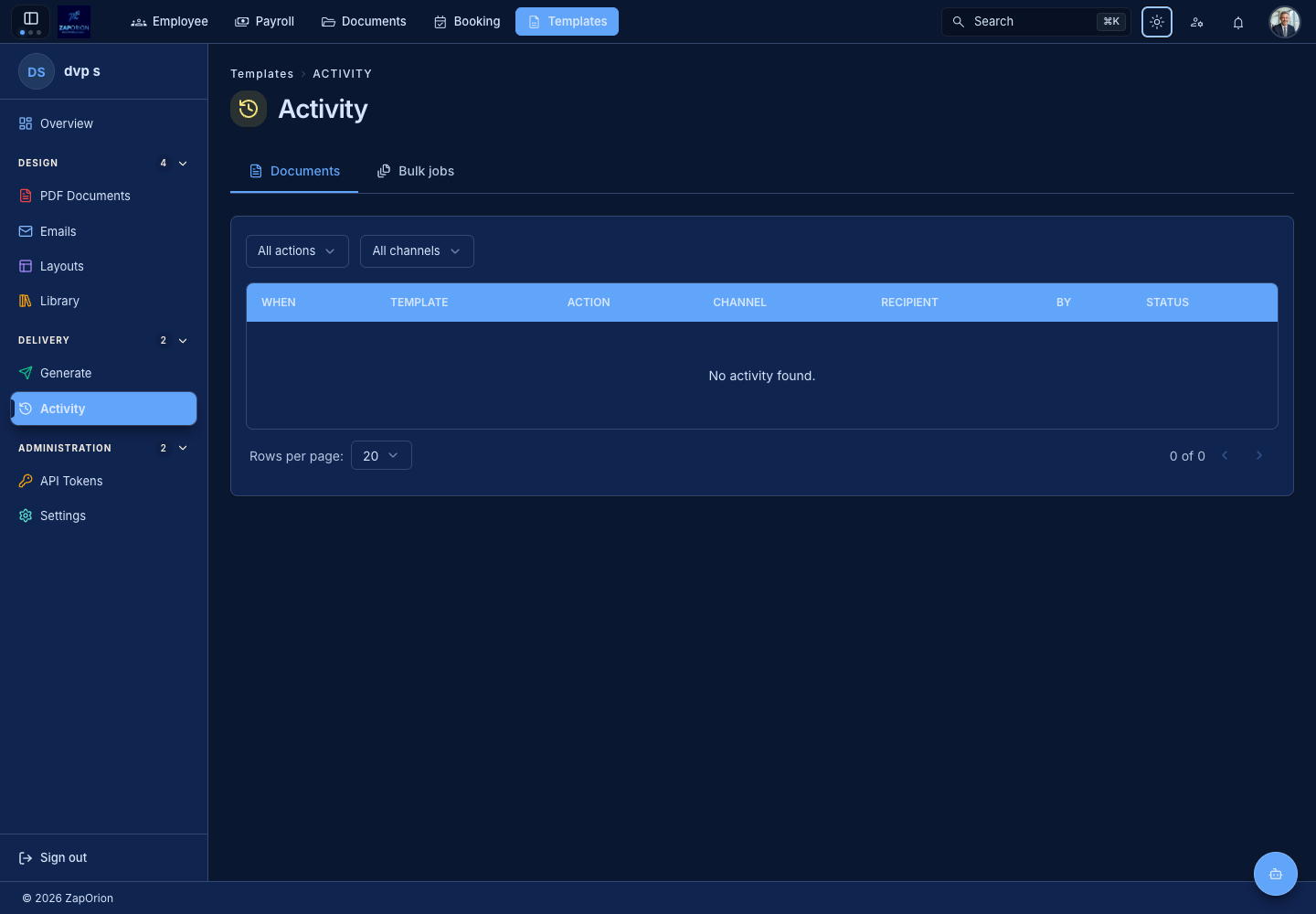Open the profile avatar menu

point(1285,22)
